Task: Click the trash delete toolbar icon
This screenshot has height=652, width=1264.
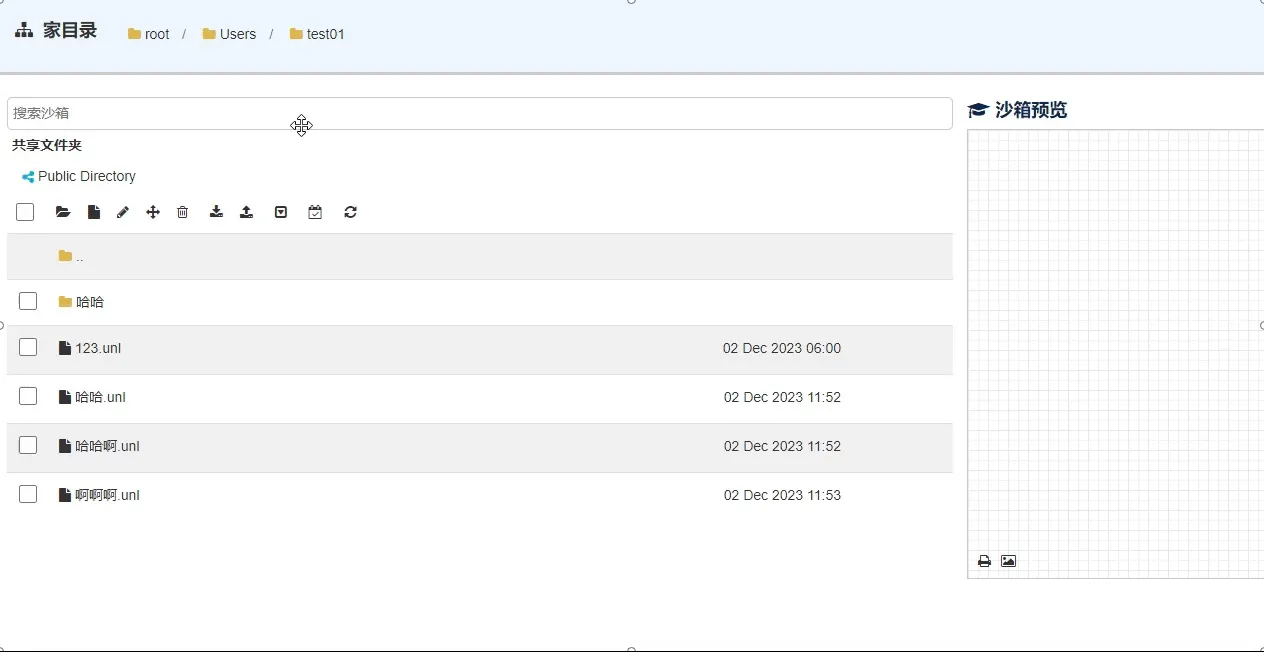Action: [183, 212]
